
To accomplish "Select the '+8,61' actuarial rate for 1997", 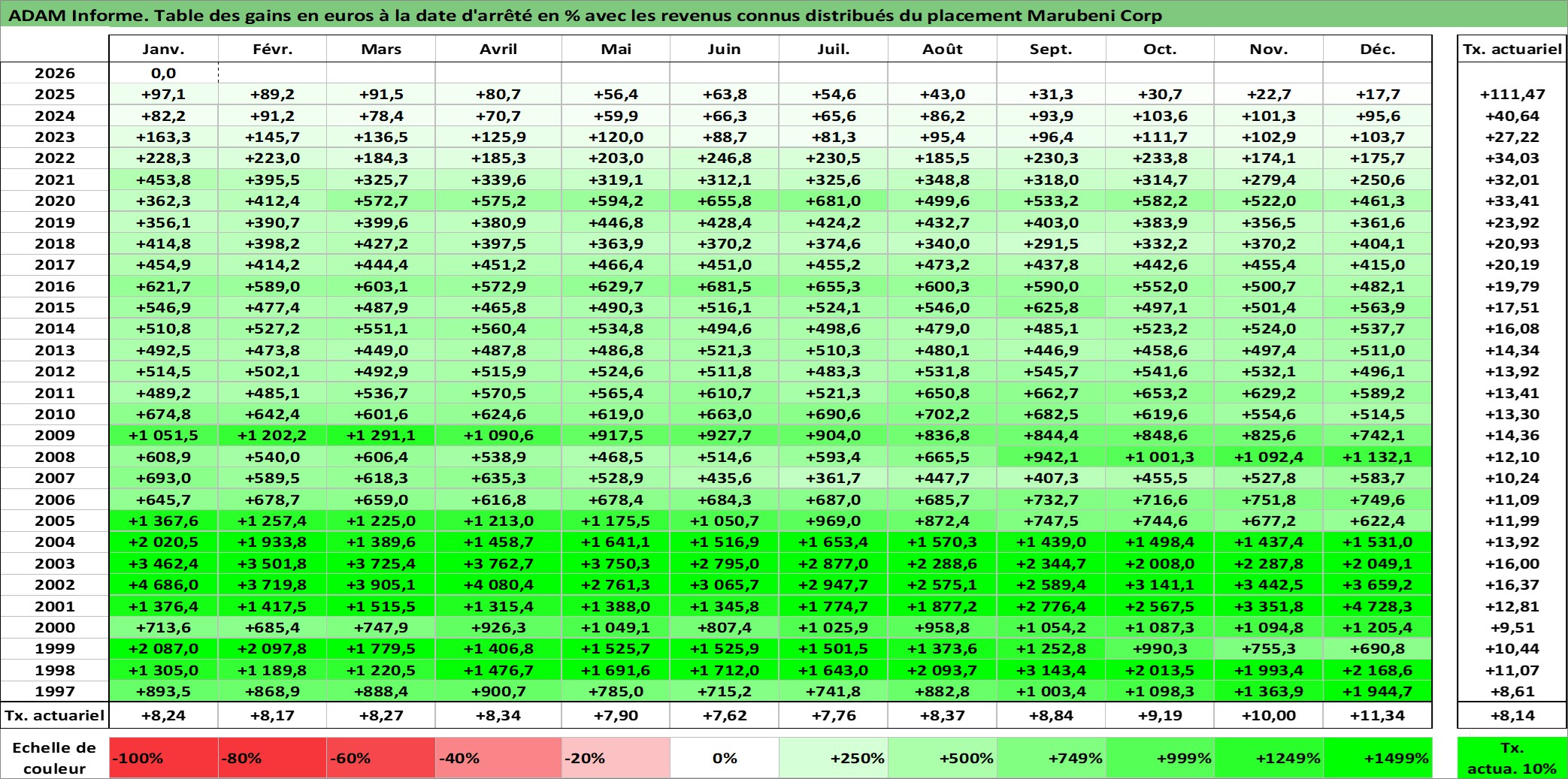I will coord(1512,691).
